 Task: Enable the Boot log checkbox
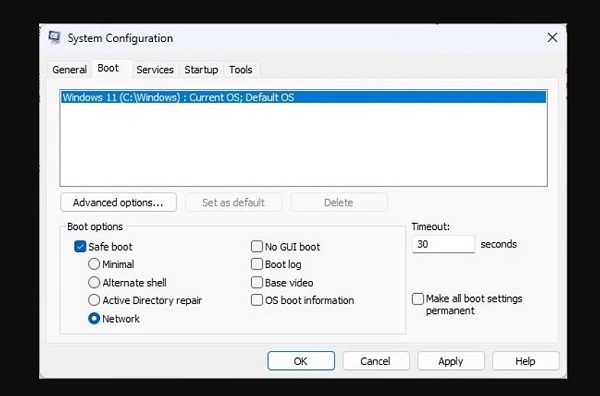pyautogui.click(x=257, y=264)
